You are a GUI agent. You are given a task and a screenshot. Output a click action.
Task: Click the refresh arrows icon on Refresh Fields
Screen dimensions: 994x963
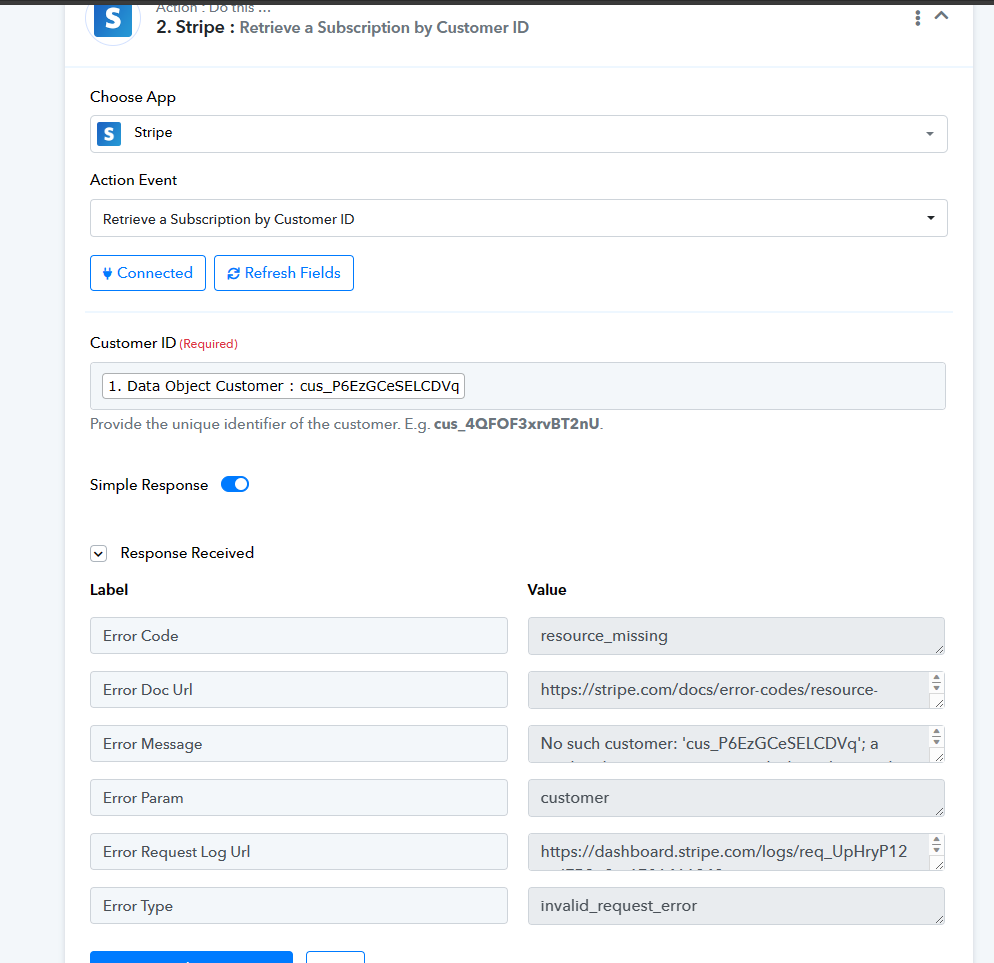[x=233, y=273]
